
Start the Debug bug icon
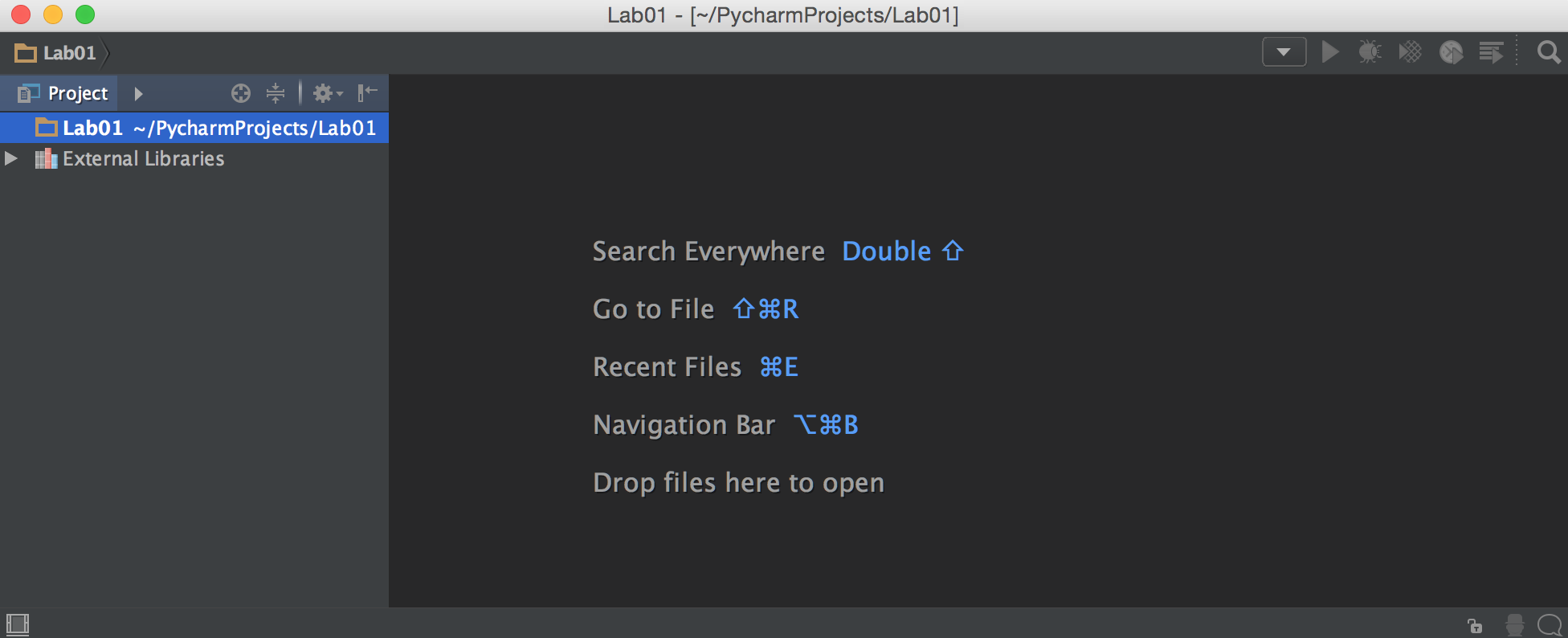1370,52
